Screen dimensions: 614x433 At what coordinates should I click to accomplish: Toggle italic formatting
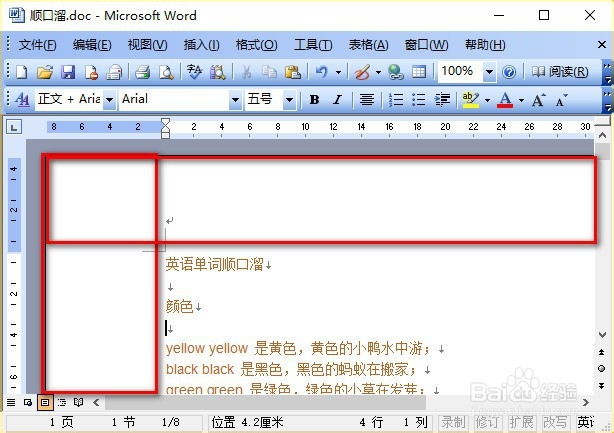tap(338, 99)
